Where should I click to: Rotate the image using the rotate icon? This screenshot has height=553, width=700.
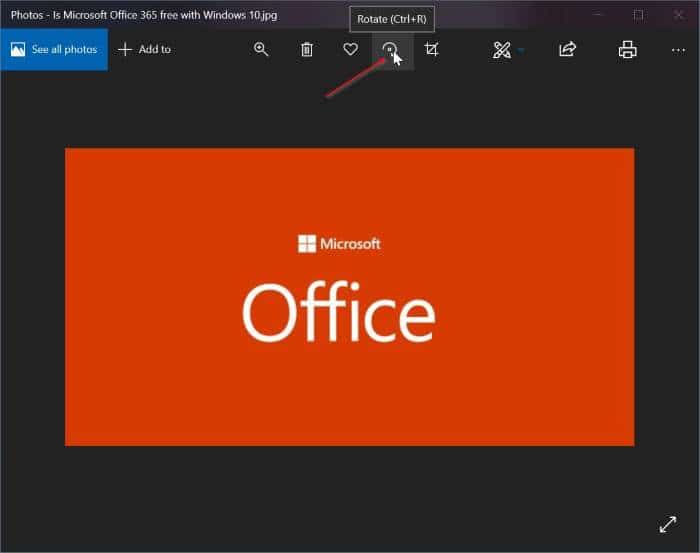click(390, 49)
